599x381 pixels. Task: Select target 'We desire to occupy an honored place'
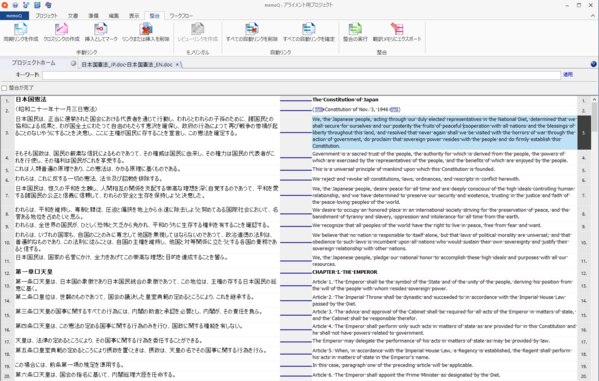(x=441, y=213)
